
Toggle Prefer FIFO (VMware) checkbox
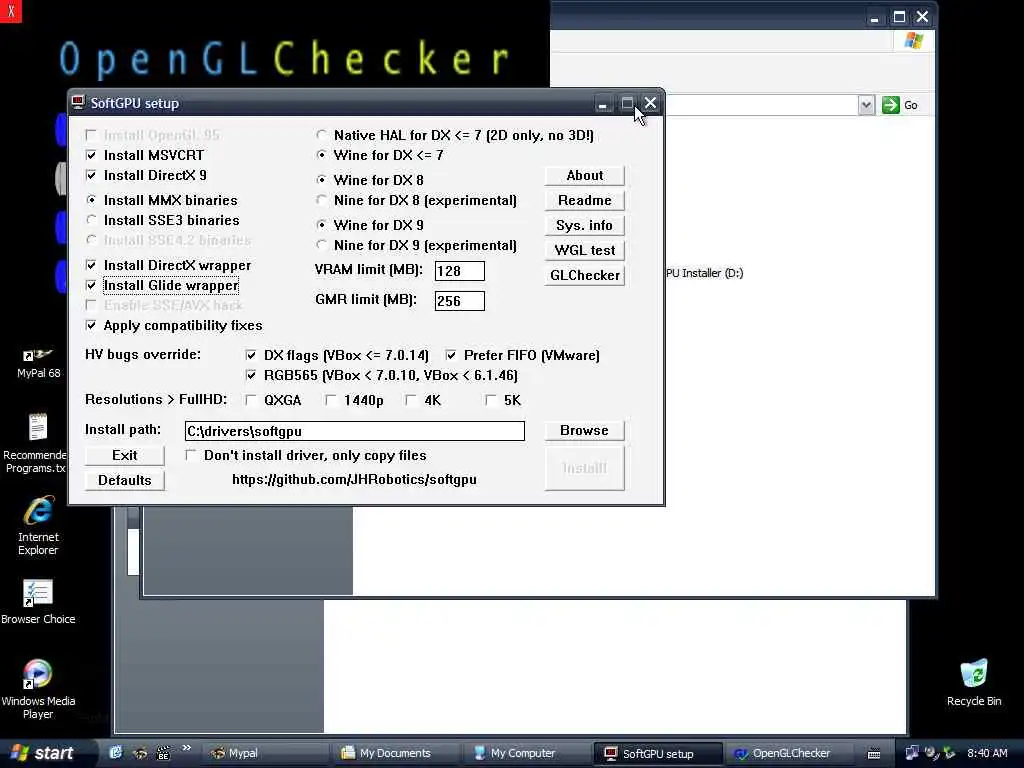click(x=451, y=355)
